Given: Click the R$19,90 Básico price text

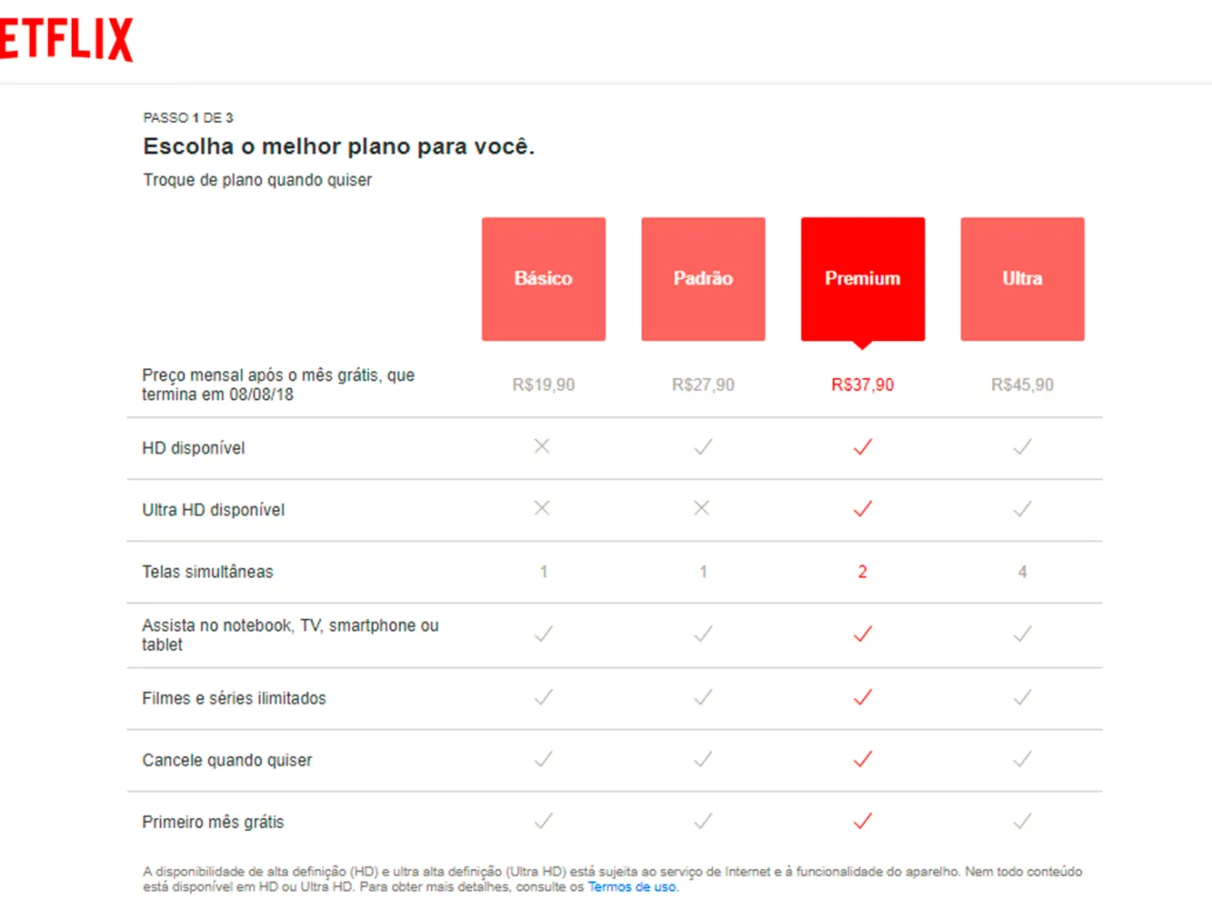Looking at the screenshot, I should click(543, 383).
